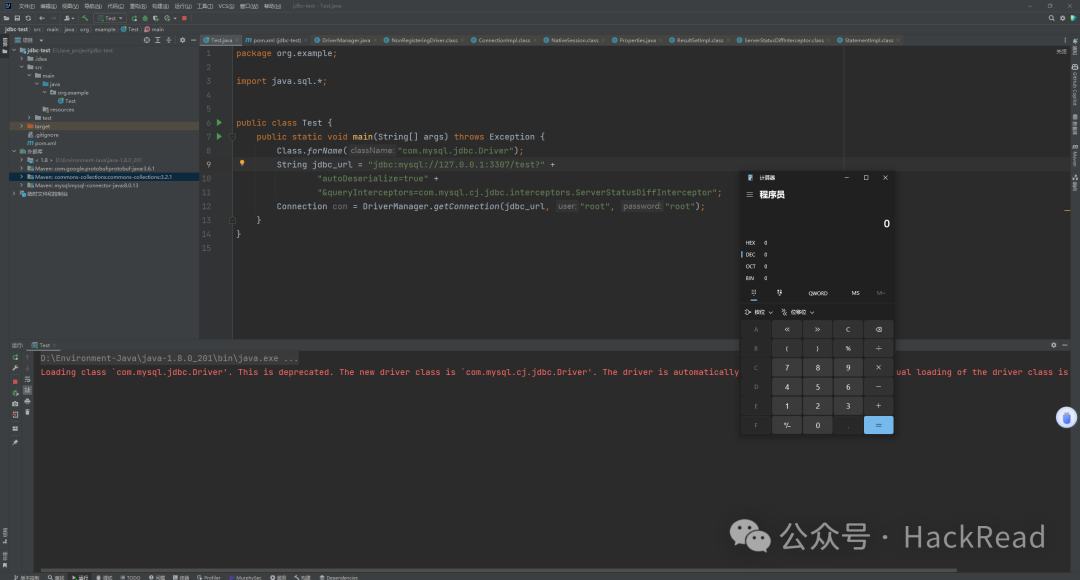Click Calculator percent button
This screenshot has height=580, width=1080.
(x=848, y=349)
